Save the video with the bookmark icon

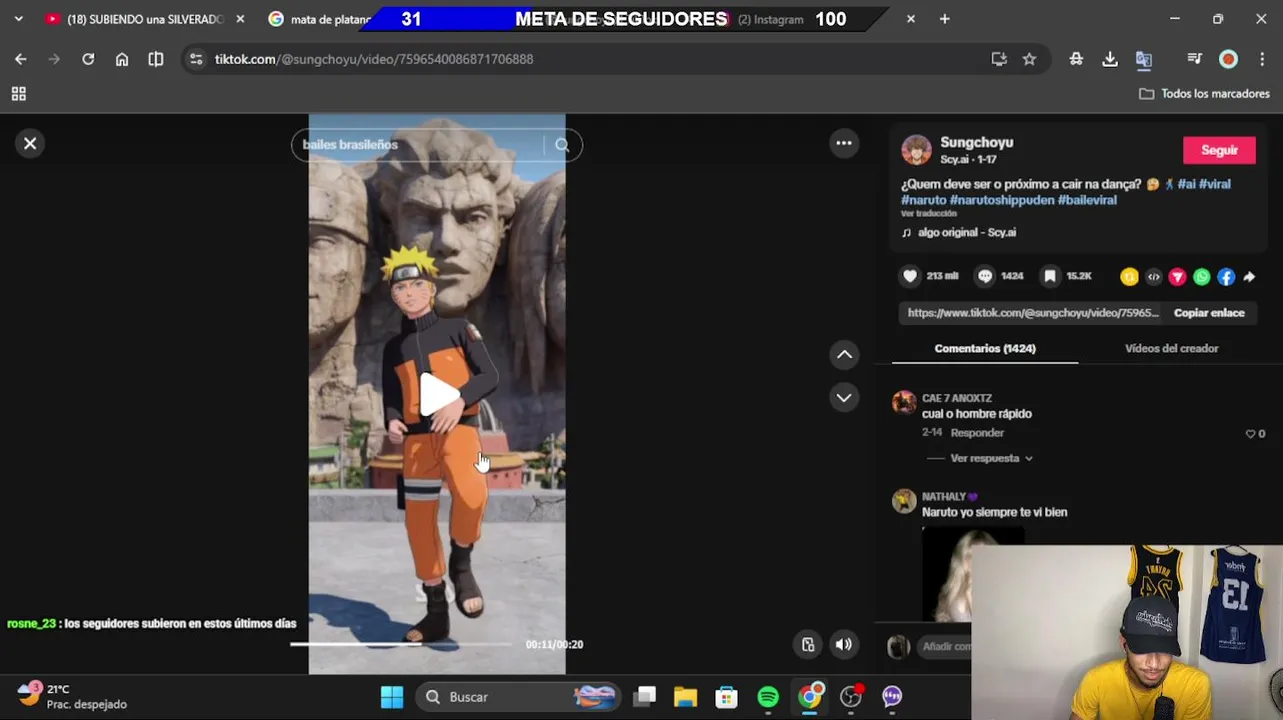pos(1050,276)
